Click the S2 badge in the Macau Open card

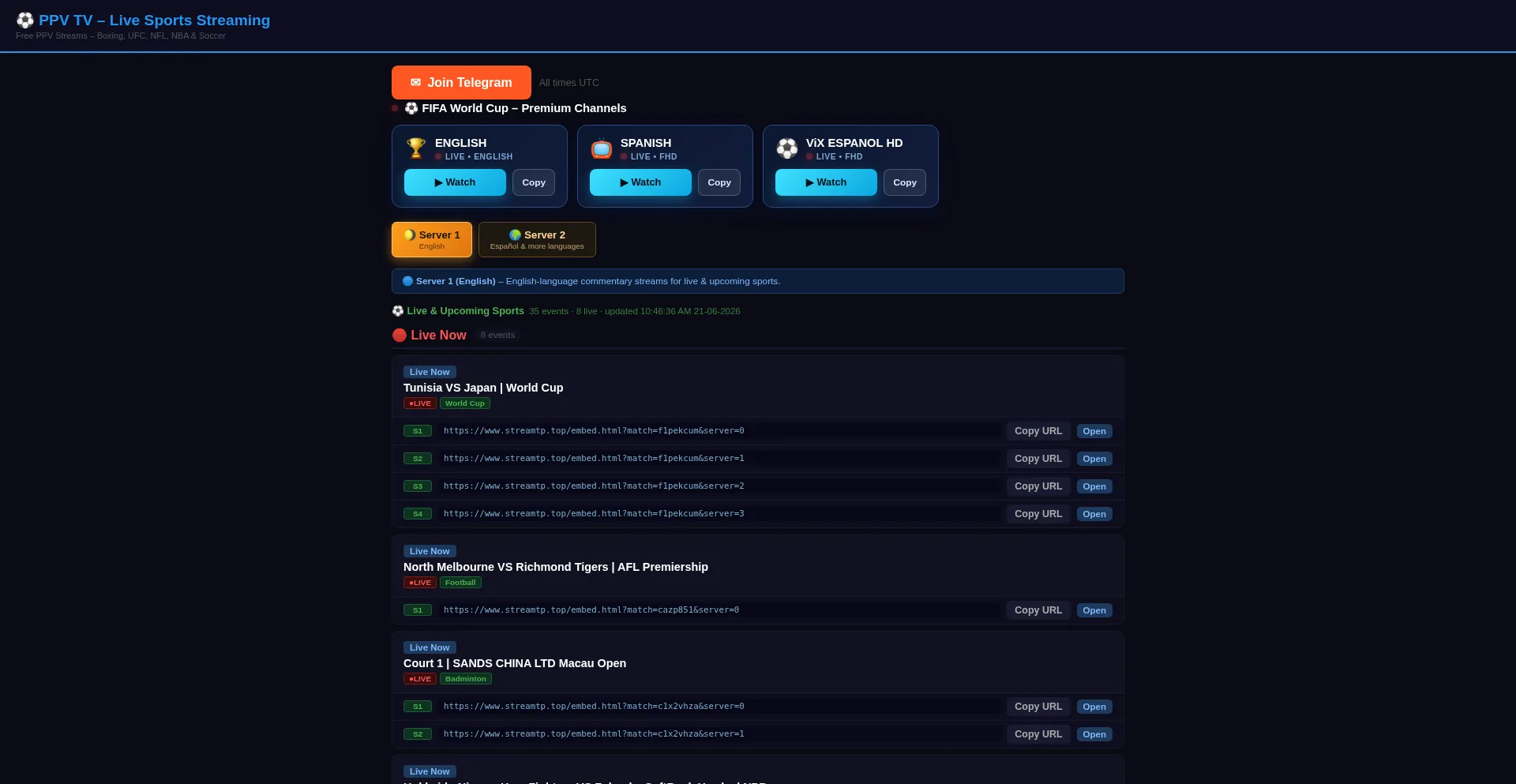pyautogui.click(x=418, y=734)
